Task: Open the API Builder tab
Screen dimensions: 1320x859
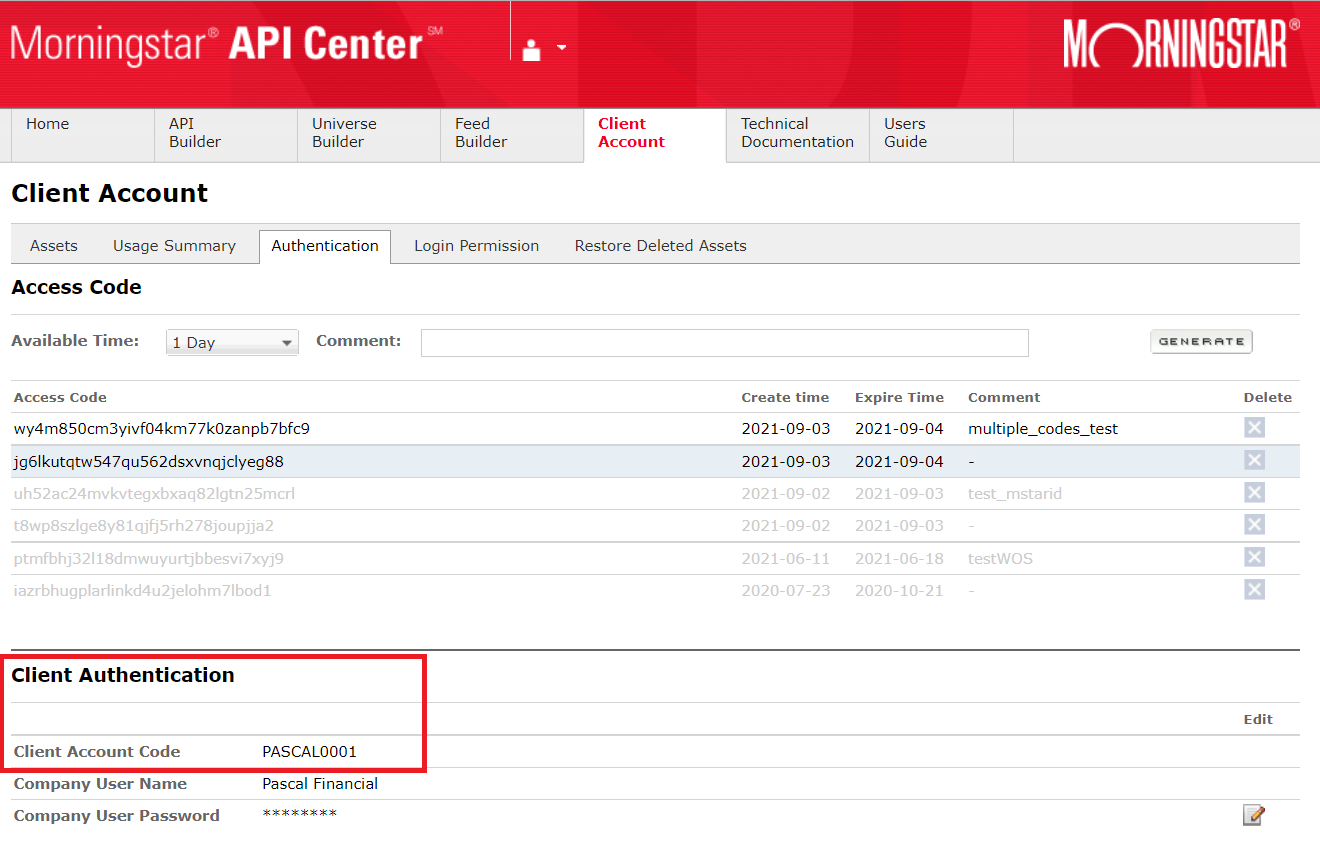Action: coord(226,134)
